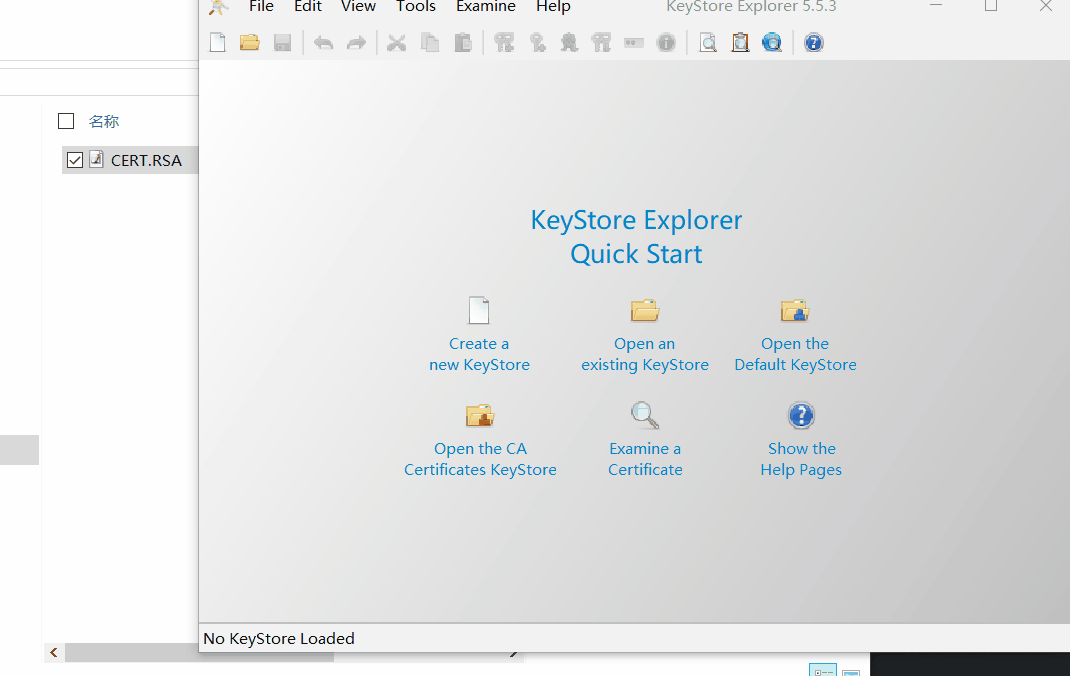Screen dimensions: 1070x676
Task: Click the Open KeyStore folder toolbar icon
Action: (250, 42)
